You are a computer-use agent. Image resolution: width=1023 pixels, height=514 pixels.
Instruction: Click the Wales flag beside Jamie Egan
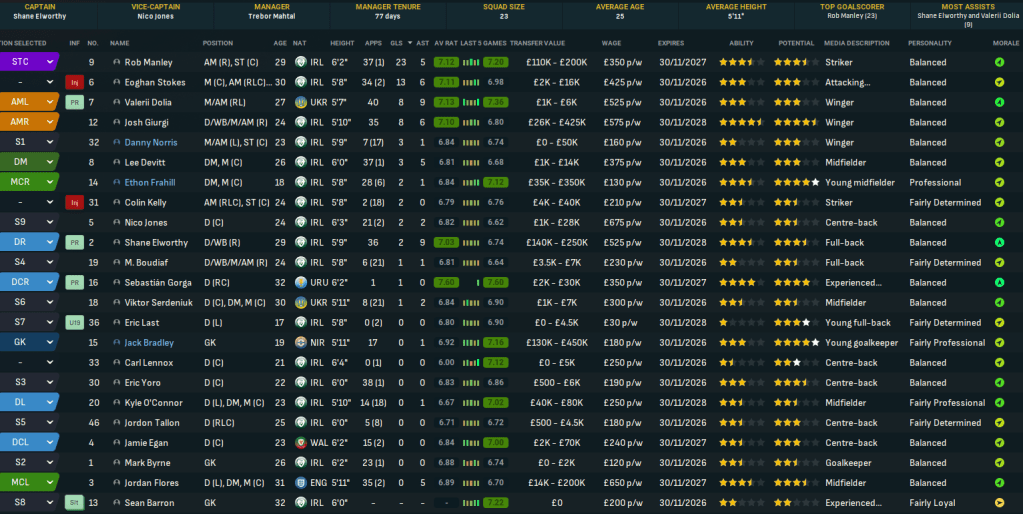(300, 443)
